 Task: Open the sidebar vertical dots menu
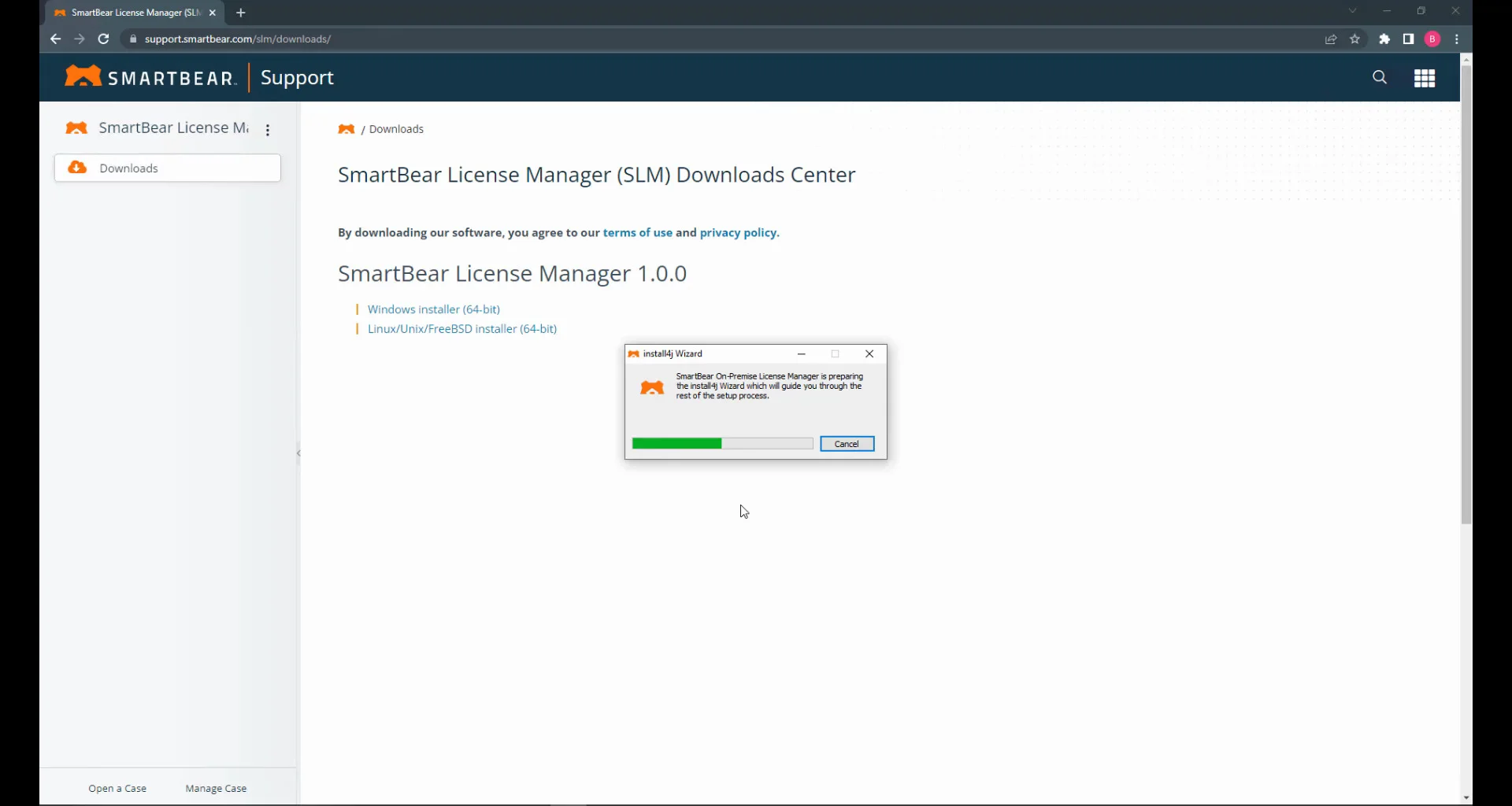[268, 131]
